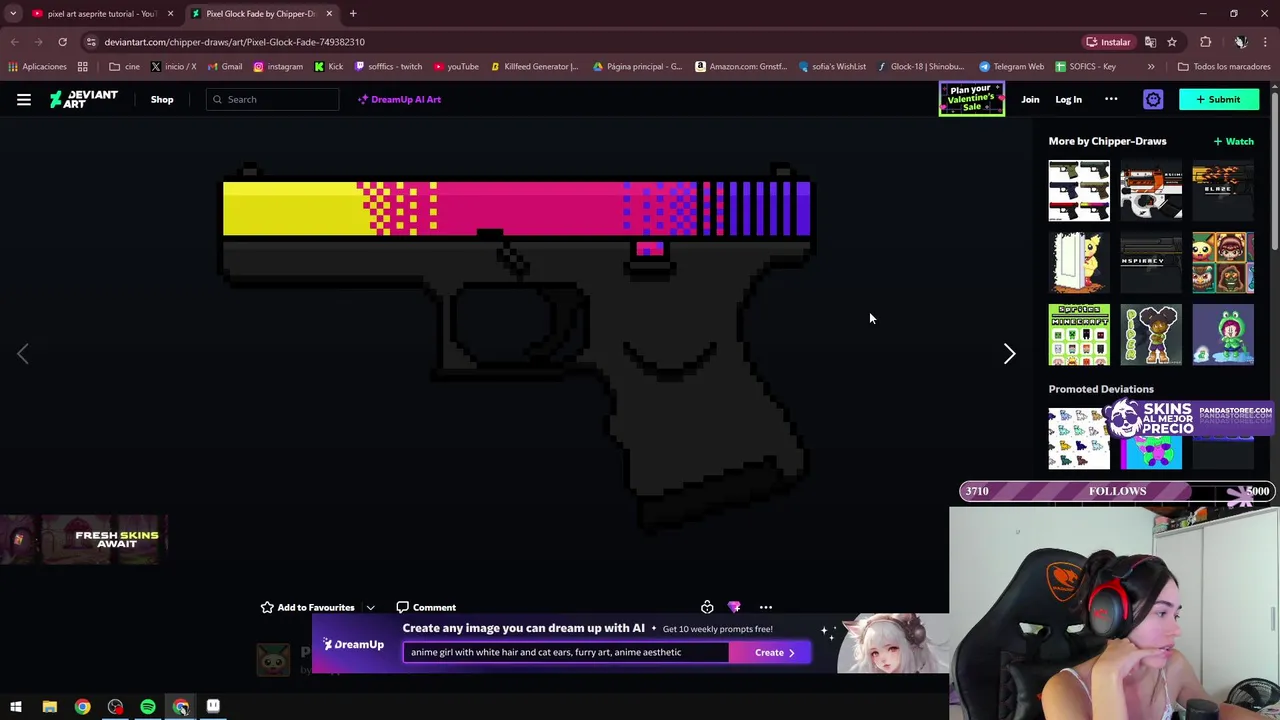
Task: Open the Telegram Web bookmark
Action: tap(1011, 67)
